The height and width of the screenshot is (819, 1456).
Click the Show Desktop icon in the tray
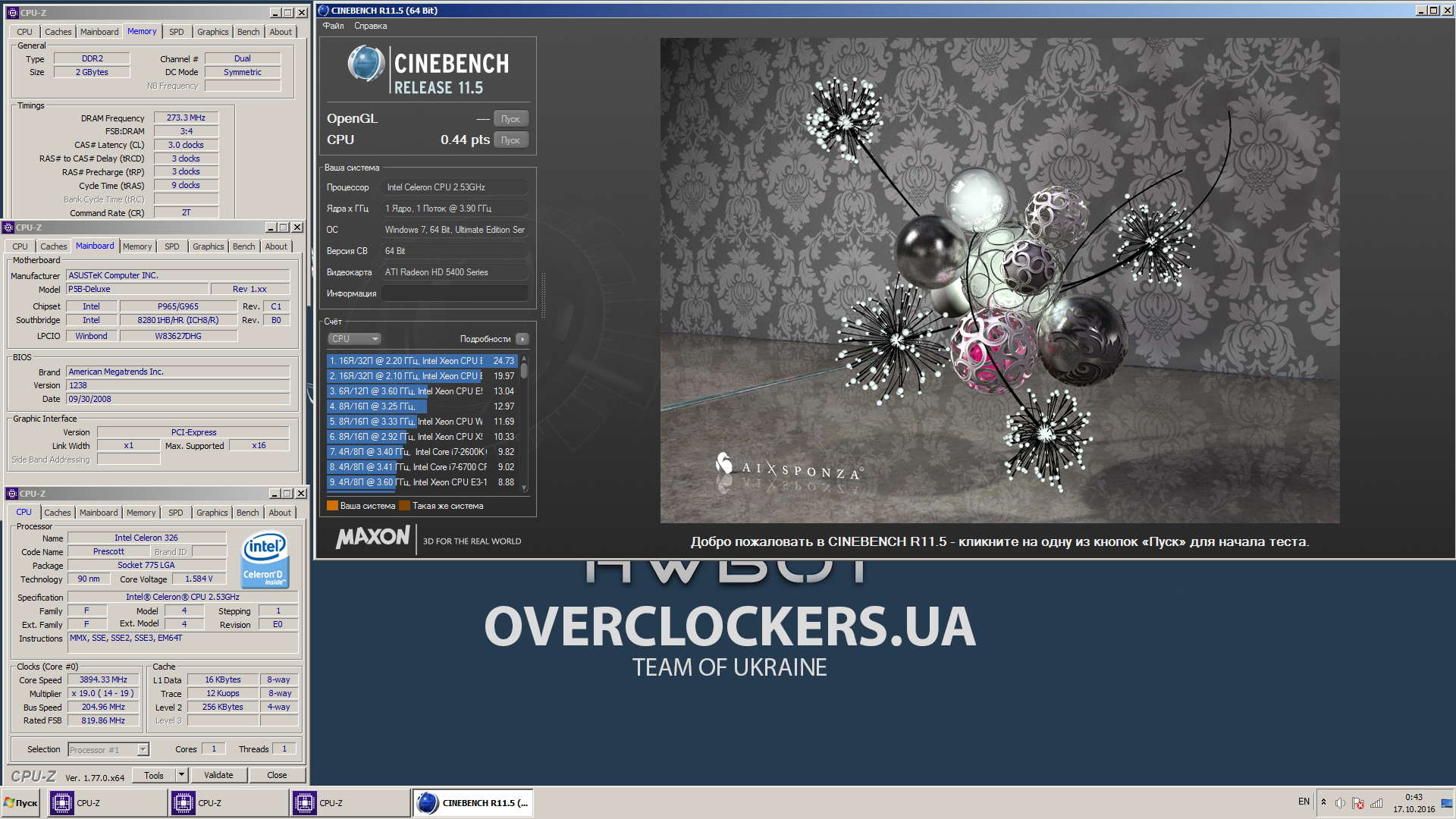coord(1447,803)
